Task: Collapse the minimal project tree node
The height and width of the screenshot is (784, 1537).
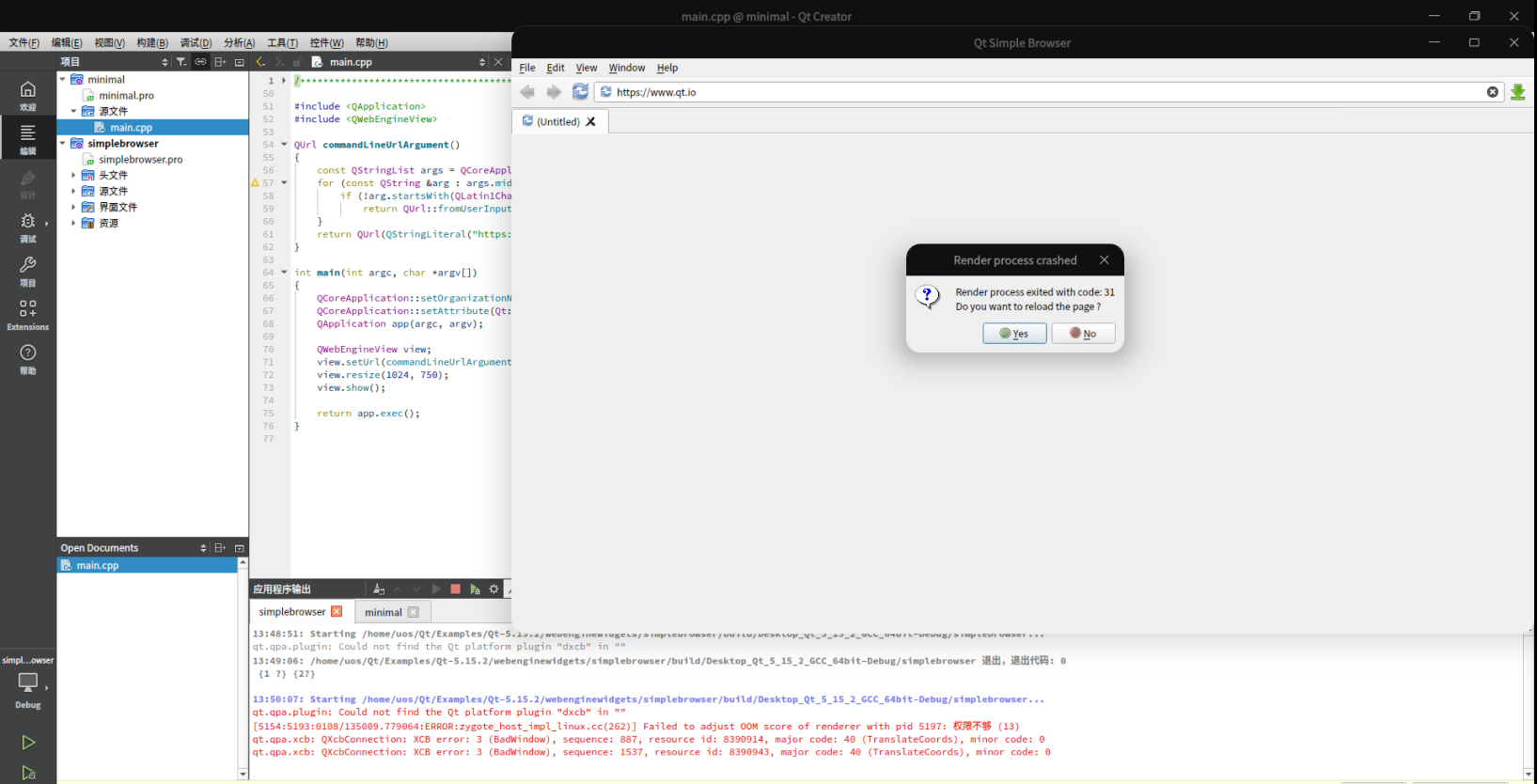Action: pyautogui.click(x=63, y=80)
